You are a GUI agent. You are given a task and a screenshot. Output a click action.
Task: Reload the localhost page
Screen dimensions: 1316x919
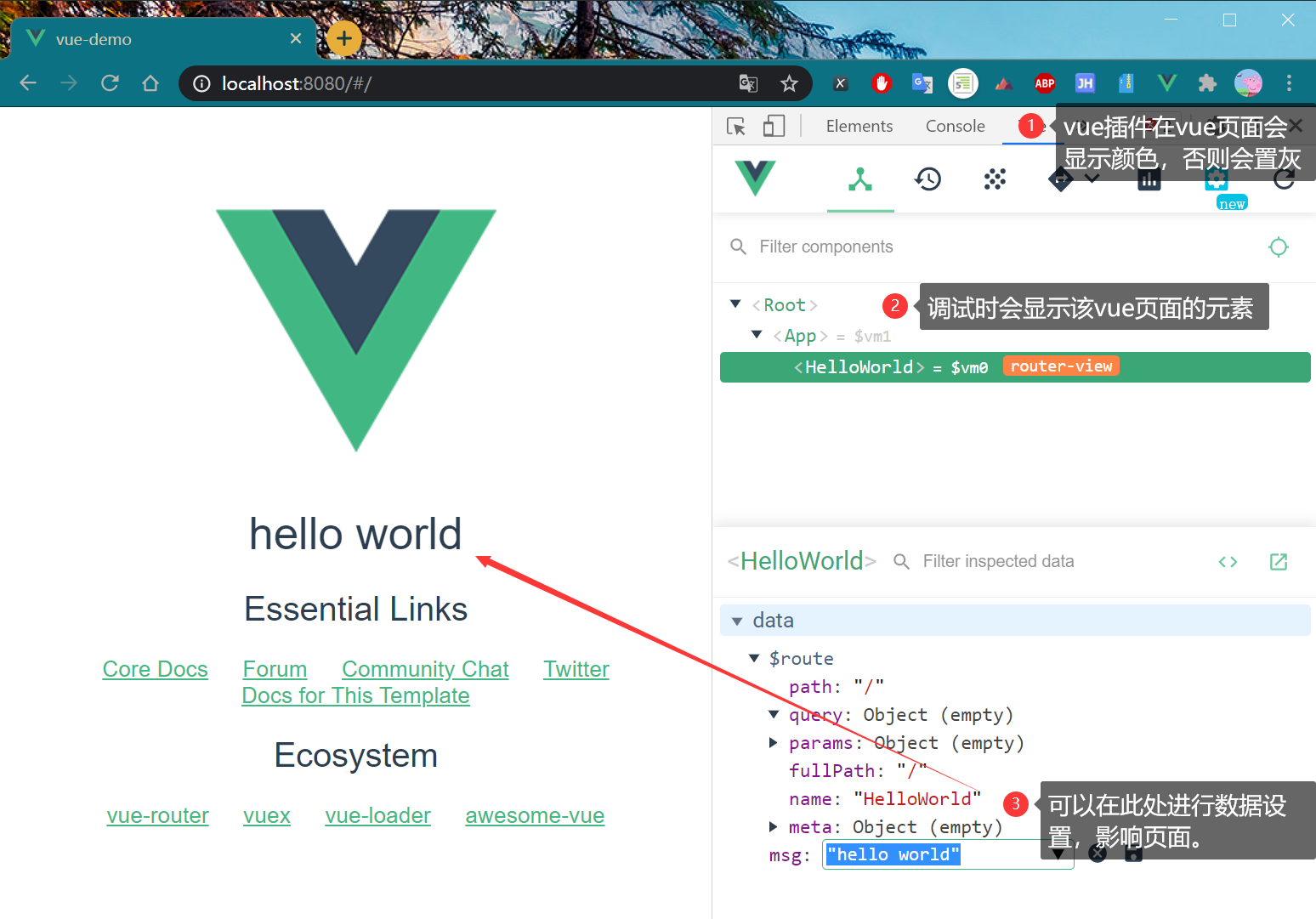(110, 83)
